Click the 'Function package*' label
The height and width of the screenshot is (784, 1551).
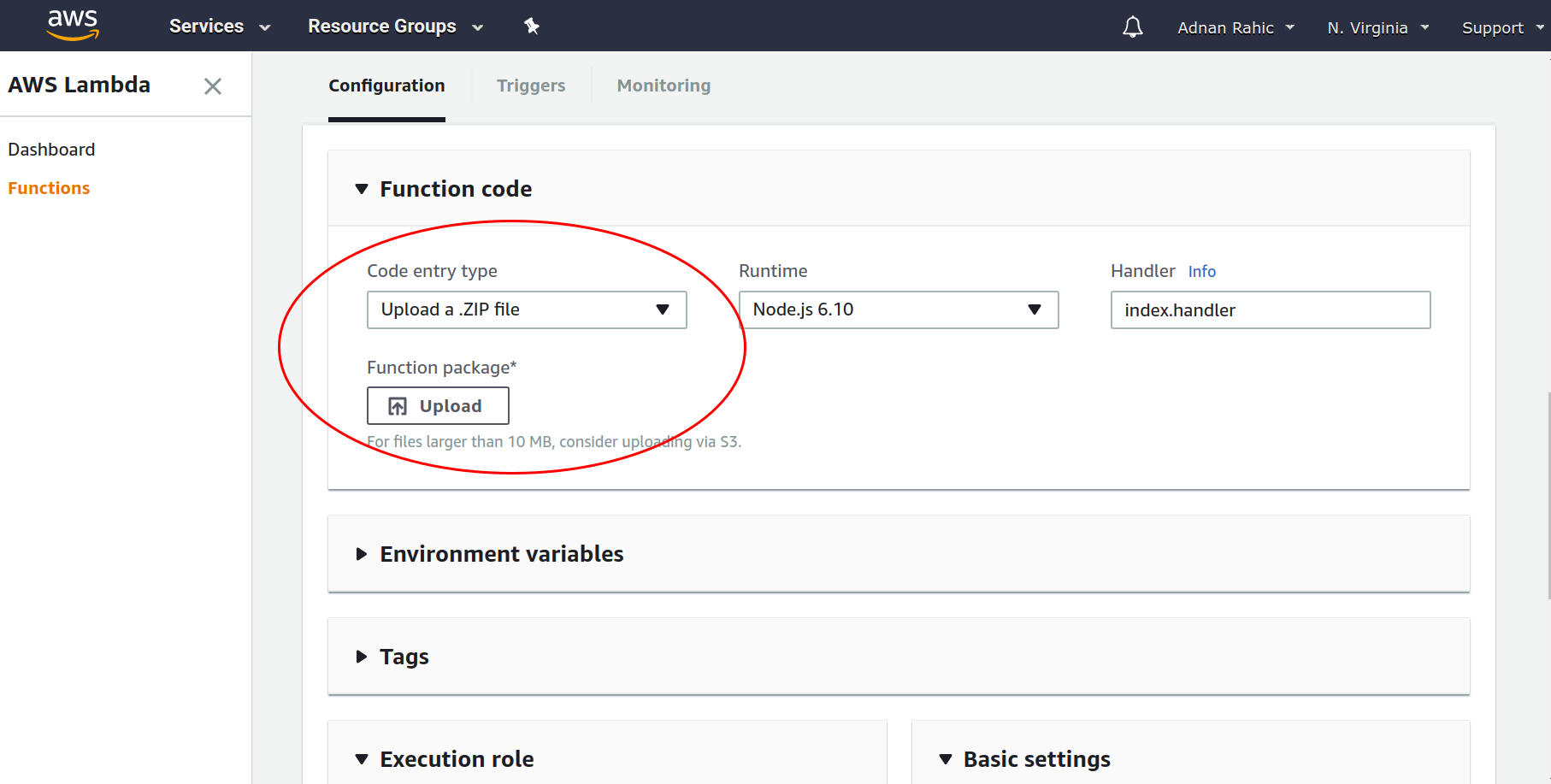pyautogui.click(x=442, y=368)
